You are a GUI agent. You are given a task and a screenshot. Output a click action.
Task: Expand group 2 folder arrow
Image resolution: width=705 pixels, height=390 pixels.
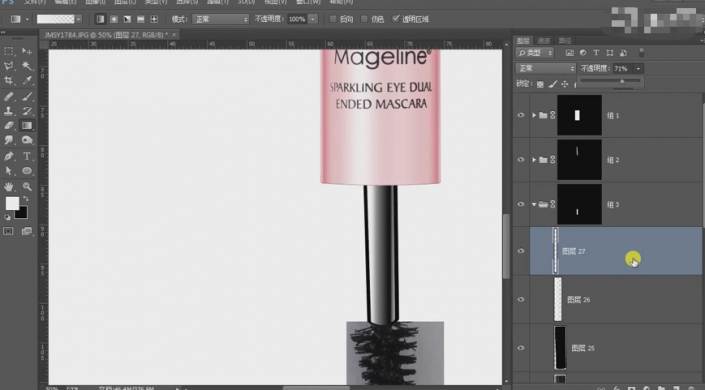(x=534, y=160)
